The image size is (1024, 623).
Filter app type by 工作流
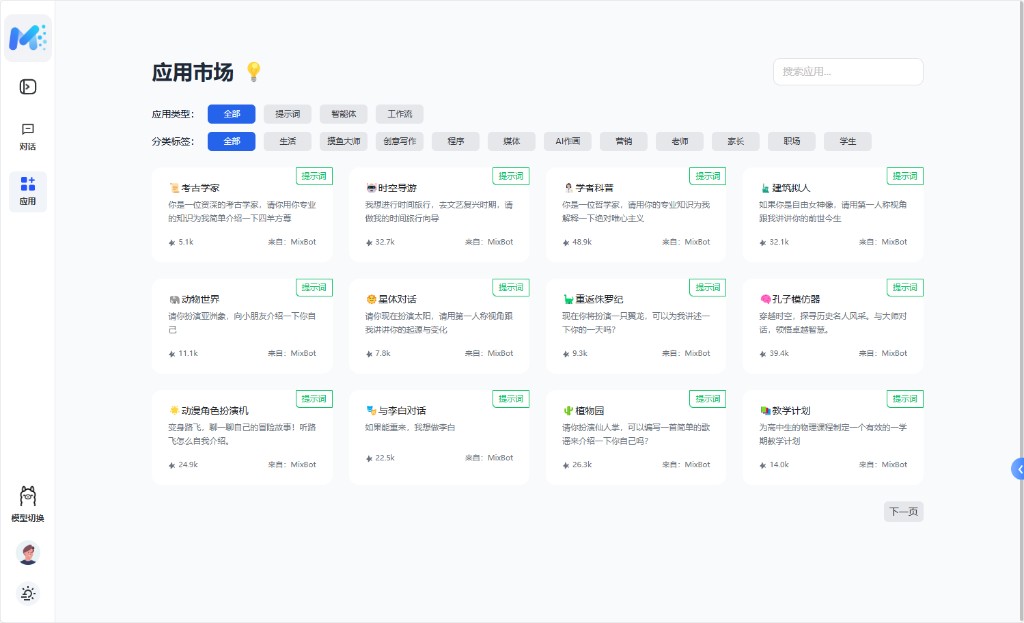[x=400, y=114]
